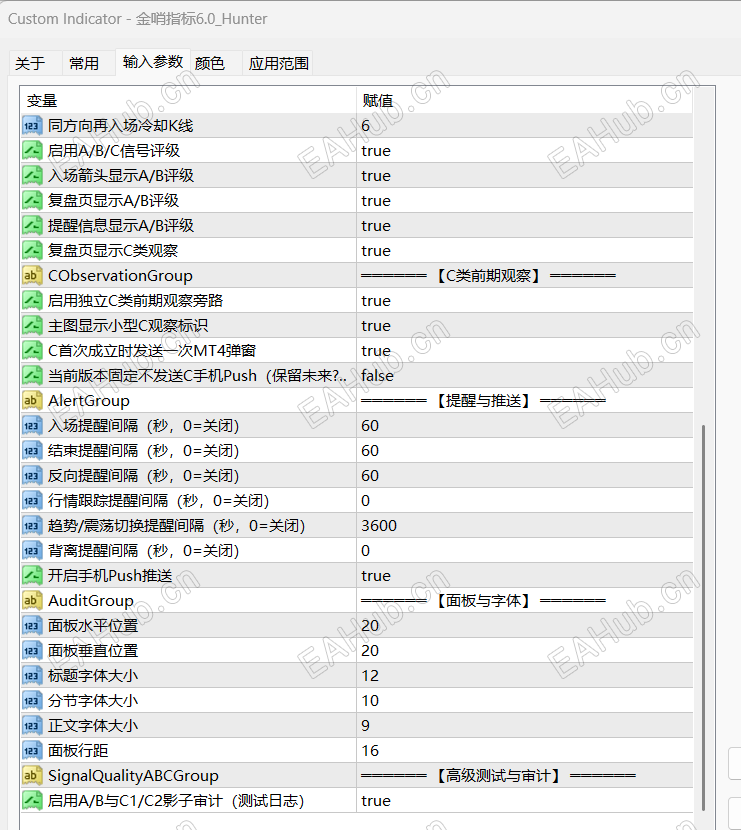Click the string icon beside AlertGroup

pyautogui.click(x=32, y=401)
